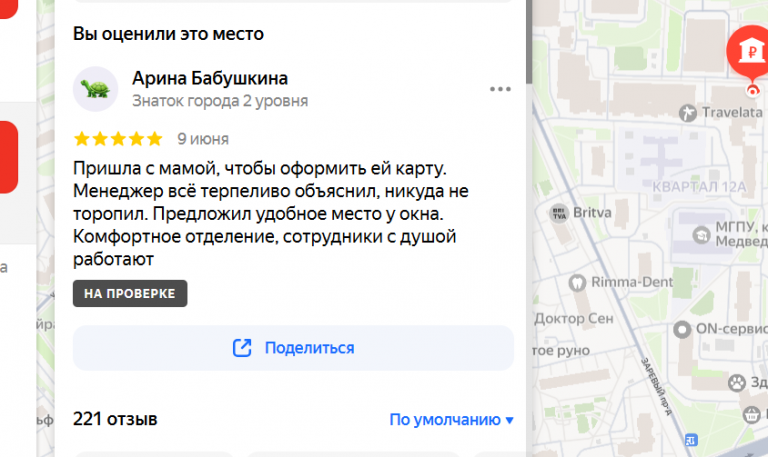Select the Travelata map icon
768x457 pixels.
pos(688,113)
